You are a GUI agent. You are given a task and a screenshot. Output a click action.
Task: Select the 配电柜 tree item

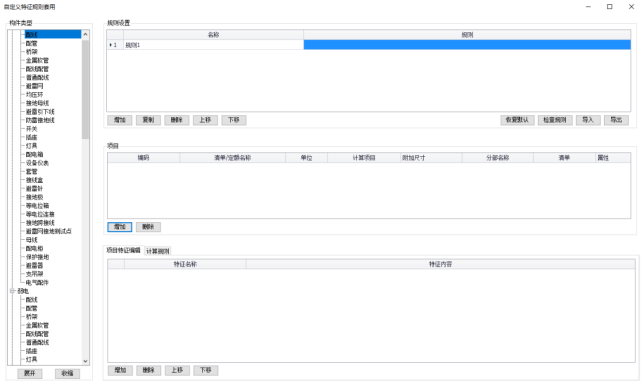click(x=34, y=248)
